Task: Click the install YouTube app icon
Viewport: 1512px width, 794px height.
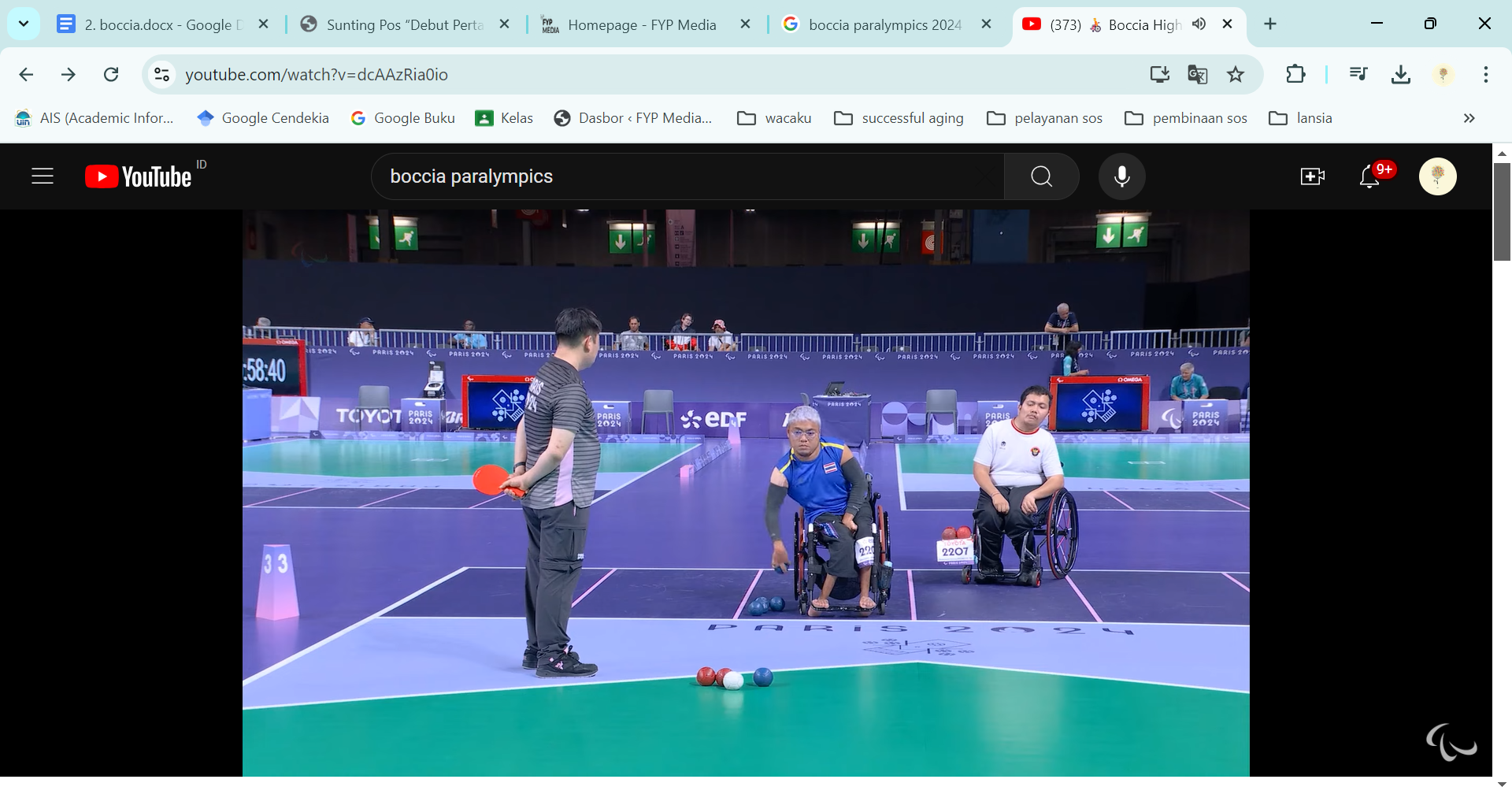Action: [1158, 74]
